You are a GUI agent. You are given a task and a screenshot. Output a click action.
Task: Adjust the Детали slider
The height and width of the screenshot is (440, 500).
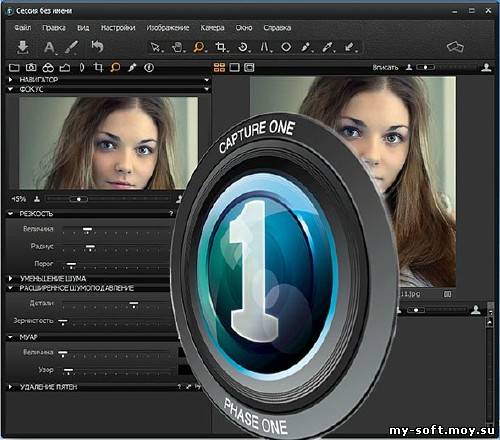click(x=134, y=304)
